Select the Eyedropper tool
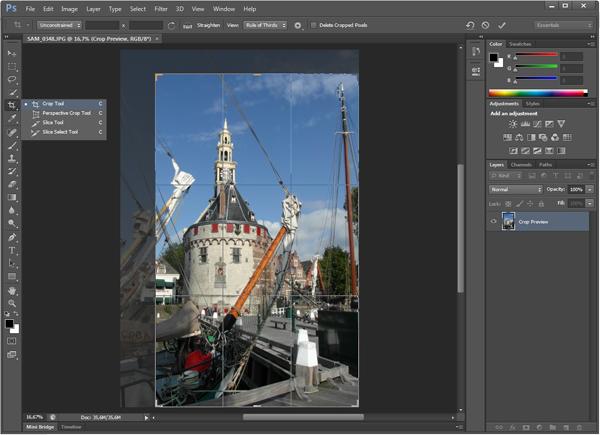The image size is (600, 435). tap(12, 118)
